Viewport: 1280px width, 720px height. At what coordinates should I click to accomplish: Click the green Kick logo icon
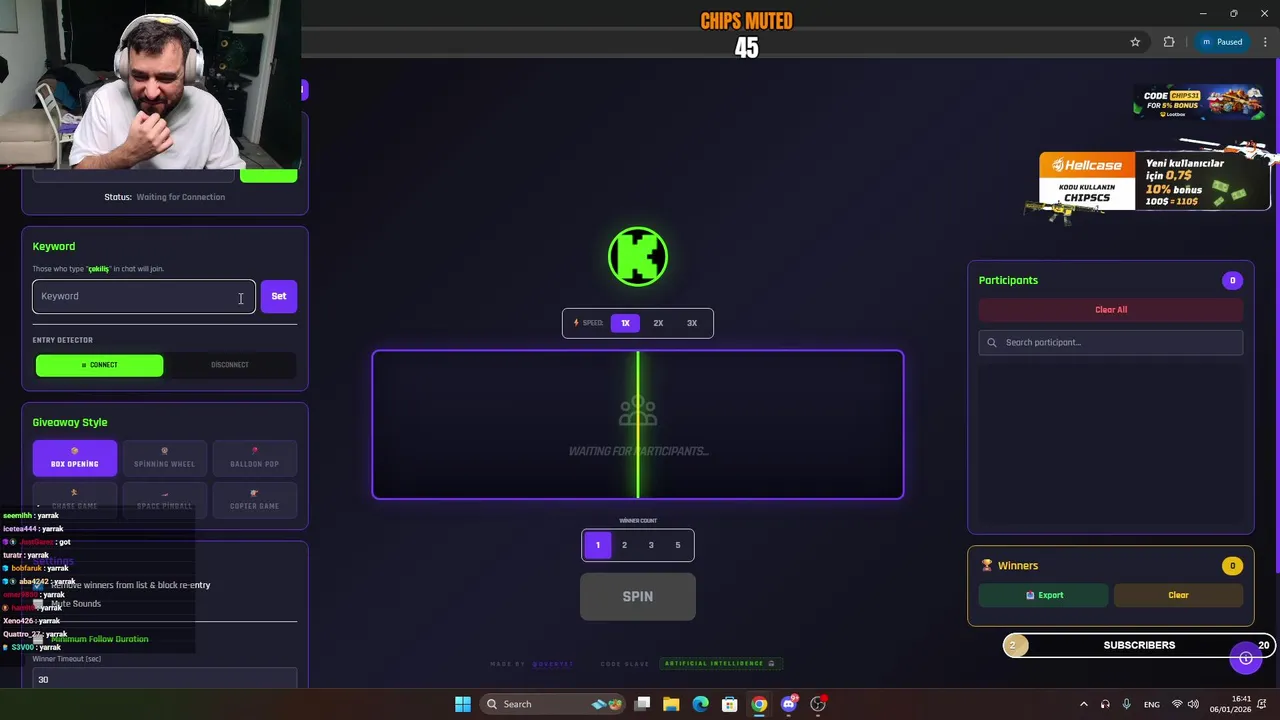(x=638, y=257)
